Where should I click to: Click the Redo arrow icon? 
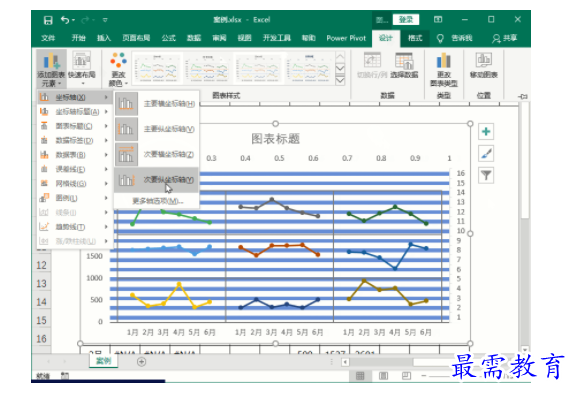coord(86,20)
